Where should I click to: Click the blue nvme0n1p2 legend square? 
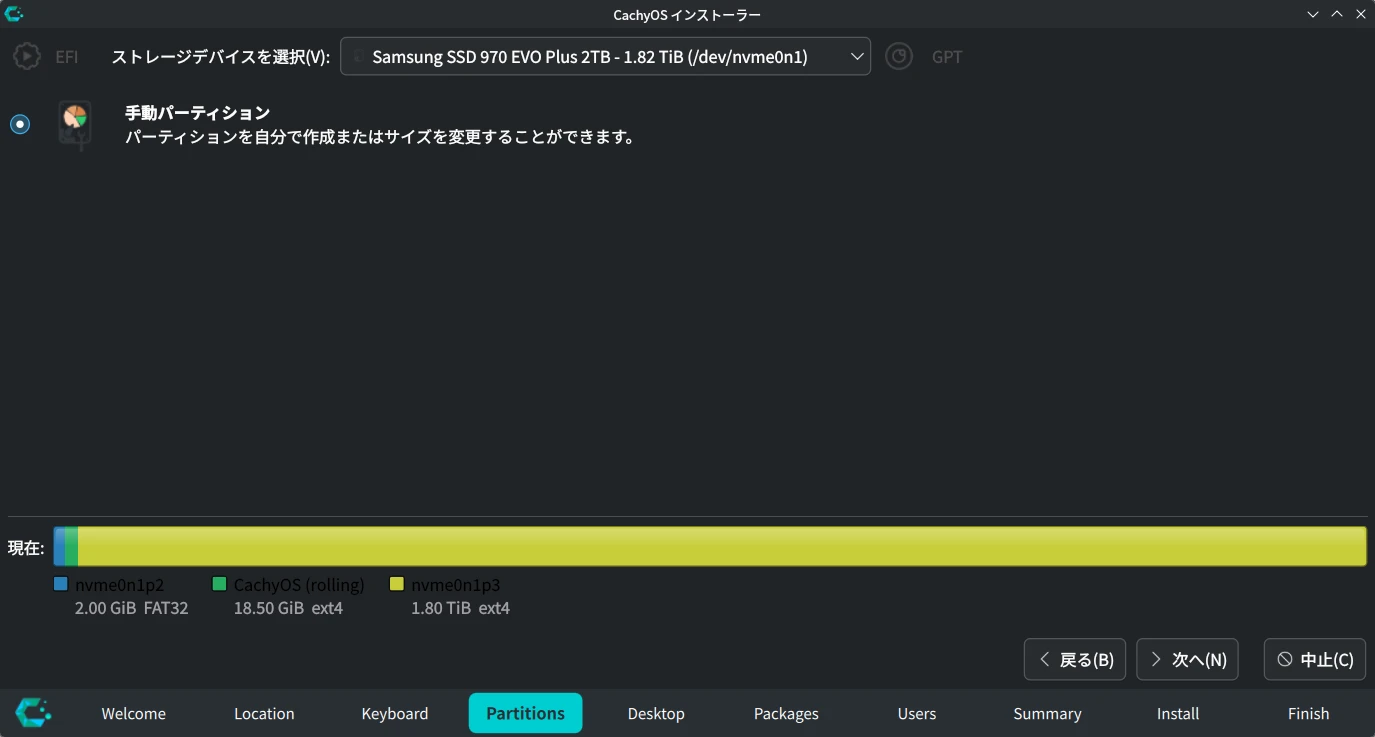pyautogui.click(x=61, y=584)
